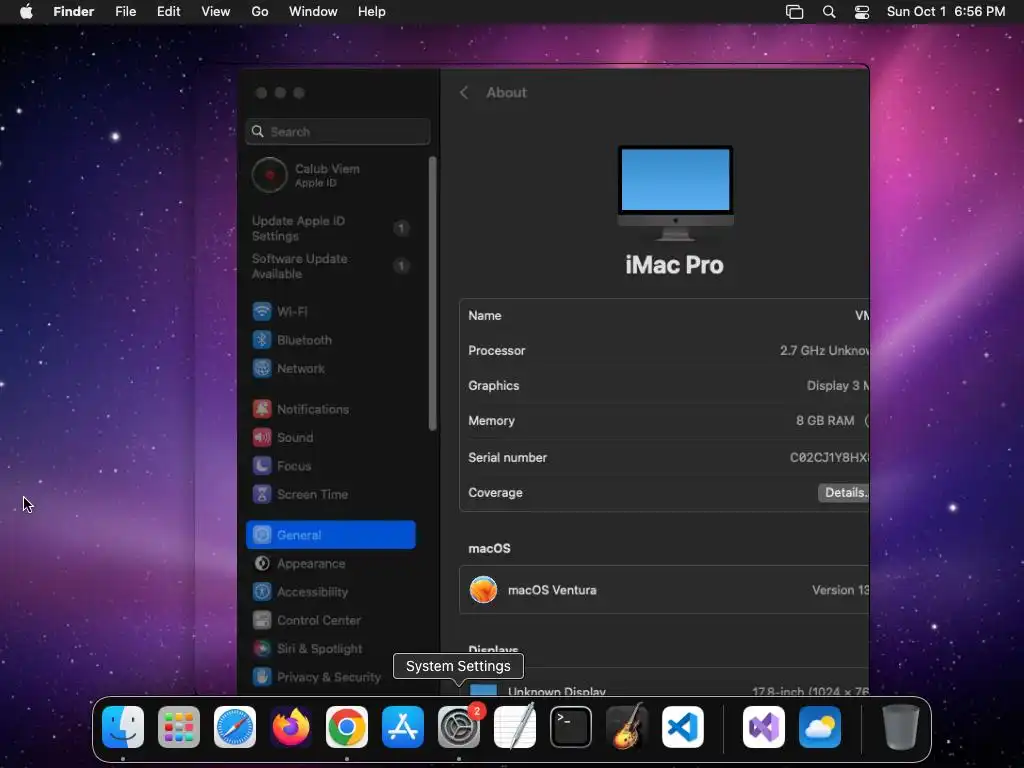This screenshot has width=1024, height=768.
Task: Launch Safari from the Dock
Action: coord(235,727)
